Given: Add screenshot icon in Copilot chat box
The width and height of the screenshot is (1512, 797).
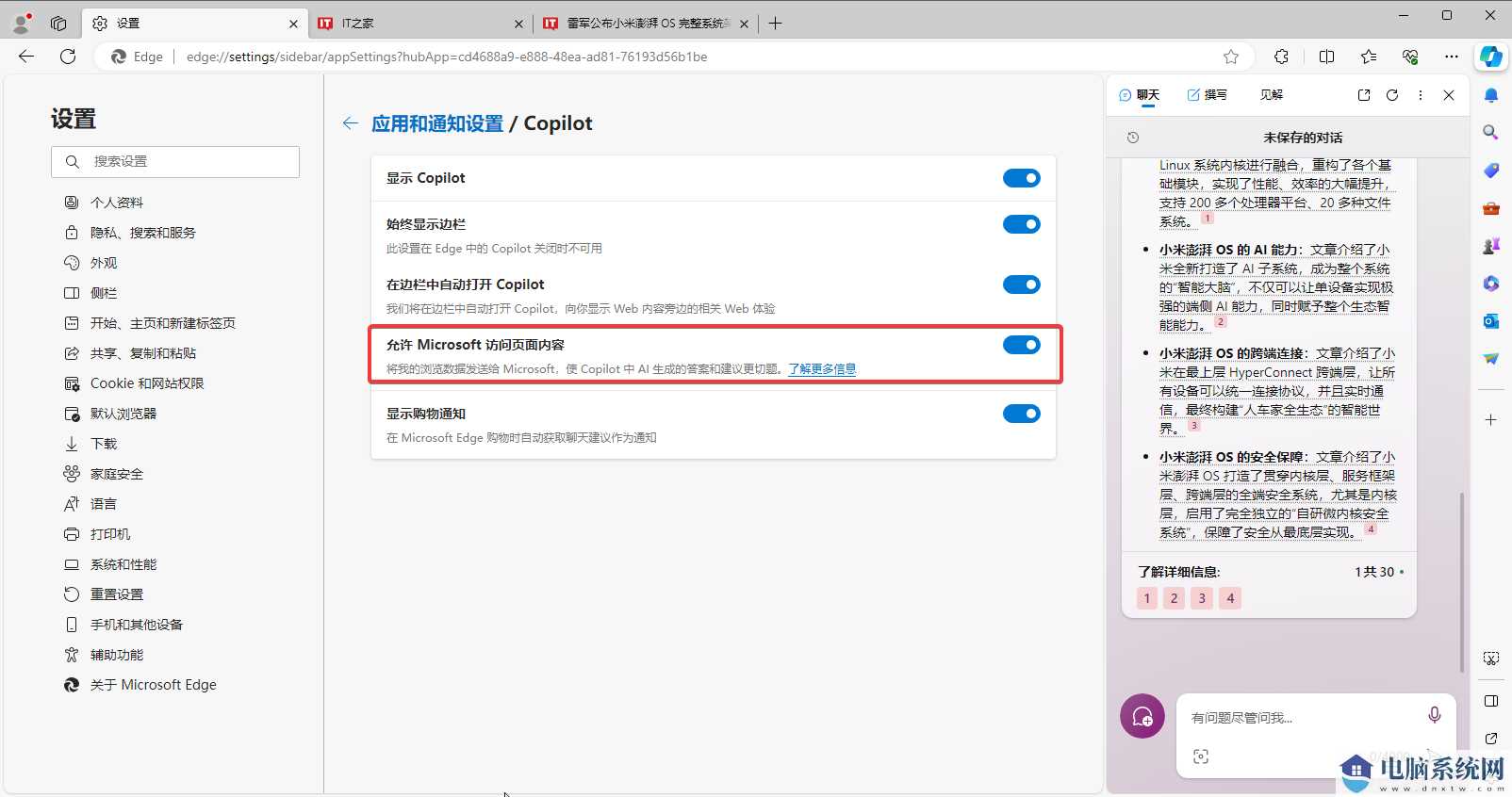Looking at the screenshot, I should coord(1201,756).
